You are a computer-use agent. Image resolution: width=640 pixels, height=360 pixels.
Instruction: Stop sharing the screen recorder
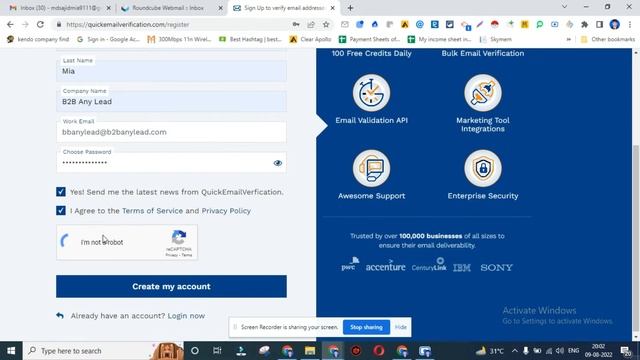pyautogui.click(x=366, y=327)
